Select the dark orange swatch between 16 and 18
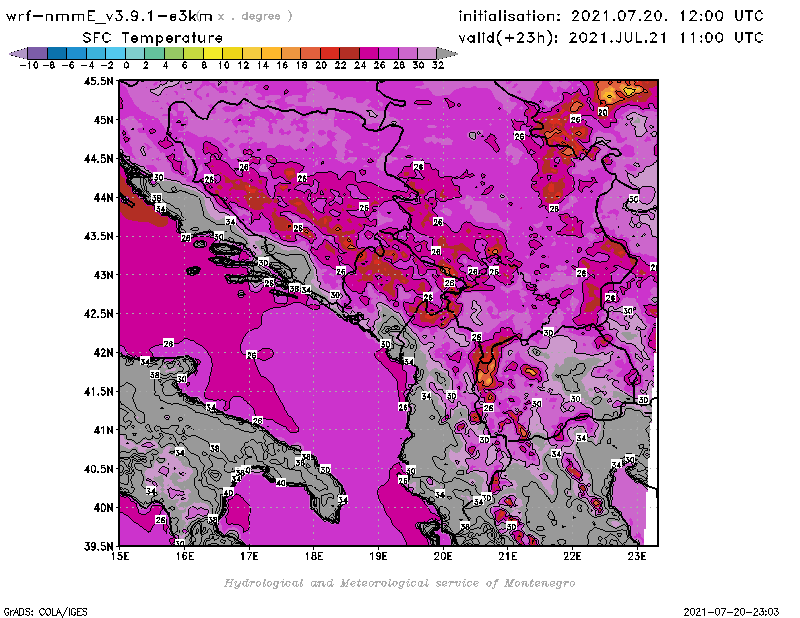The image size is (800, 618). [291, 53]
